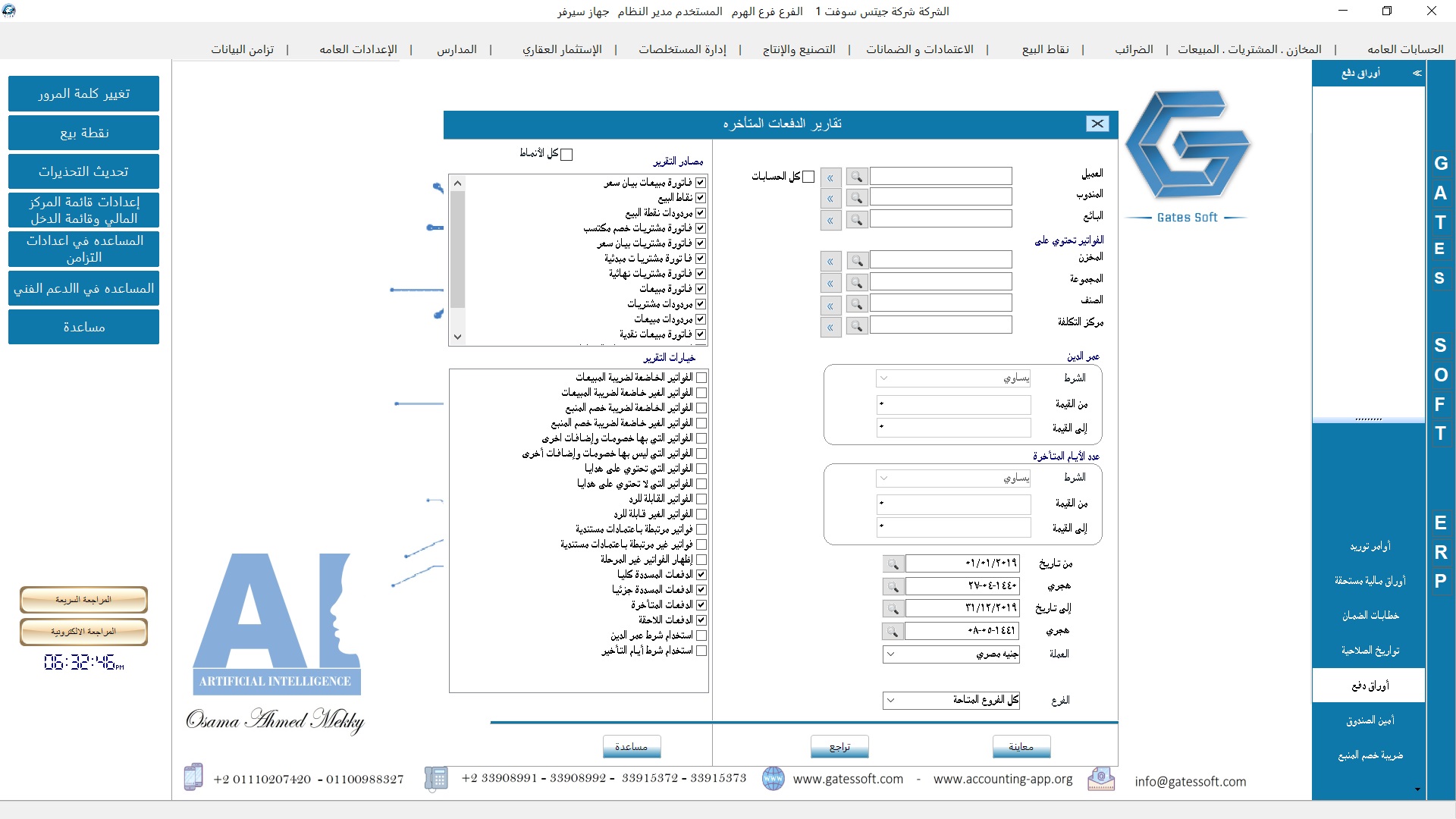Click the double-arrow button for الصنف row
The height and width of the screenshot is (819, 1456).
[830, 305]
